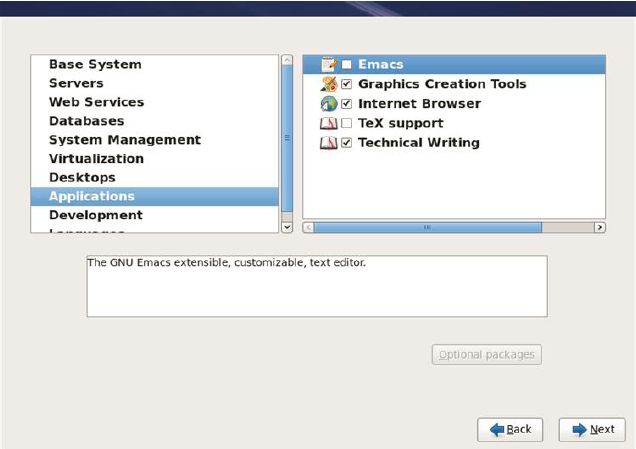Click the GNU Emacs description text box
The width and height of the screenshot is (636, 449).
click(317, 286)
